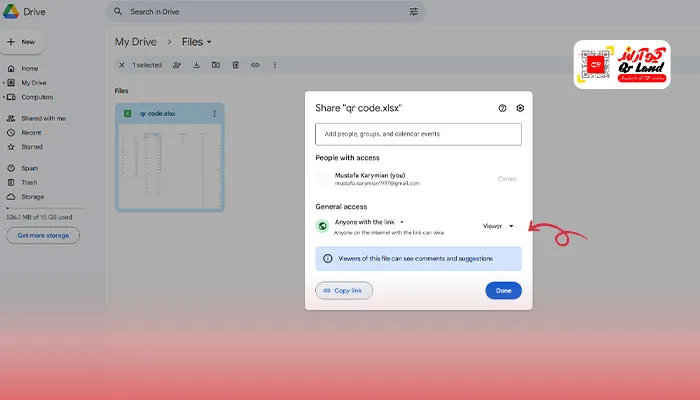The height and width of the screenshot is (400, 700).
Task: Click the share person-add toolbar icon
Action: 177,65
